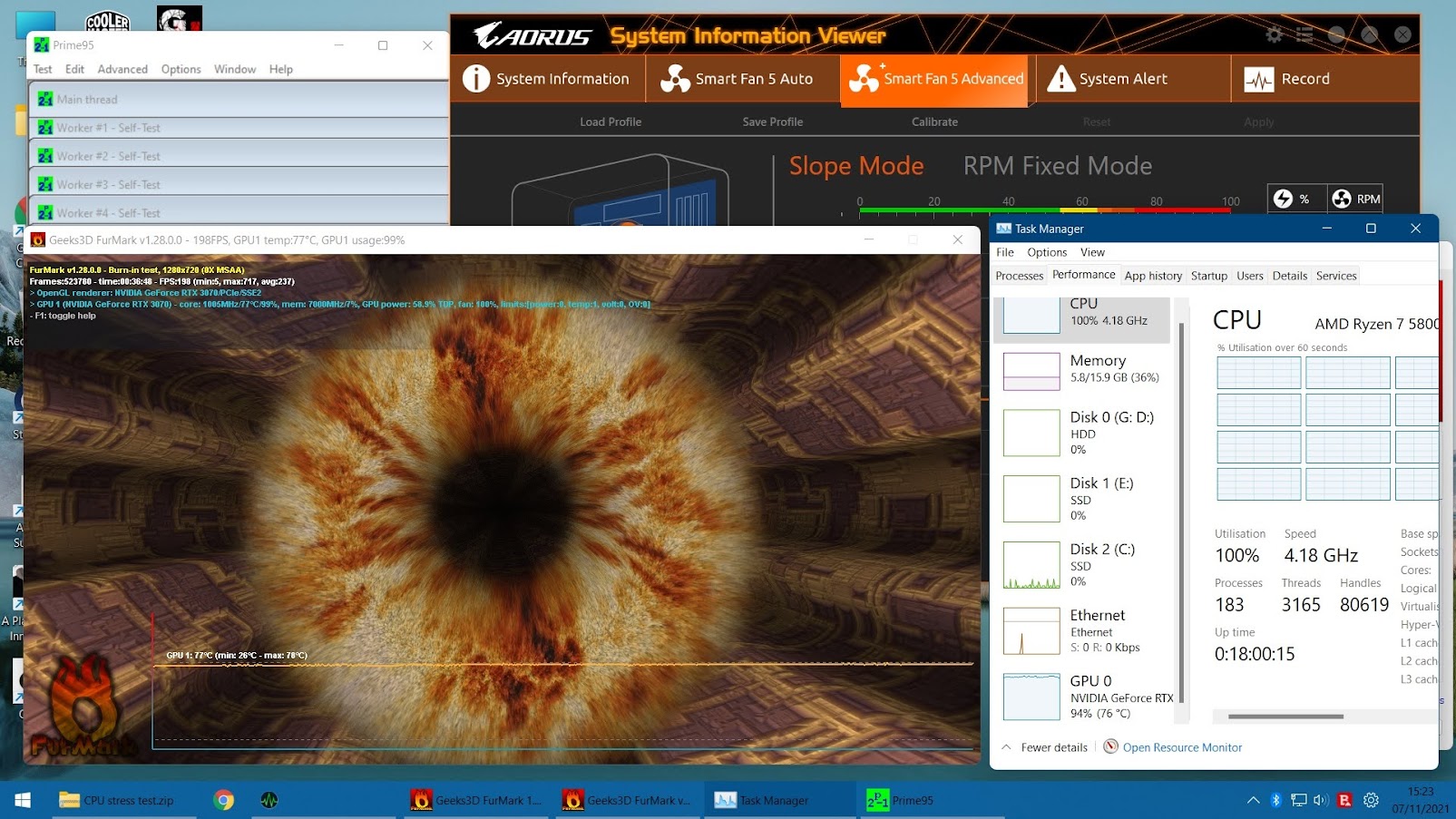1456x819 pixels.
Task: Click the Prime95 title bar app icon
Action: (42, 44)
